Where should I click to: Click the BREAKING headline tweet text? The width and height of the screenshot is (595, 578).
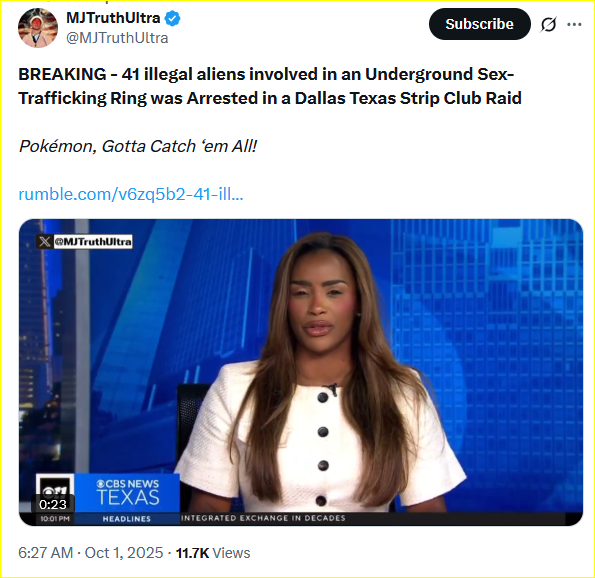pos(270,86)
